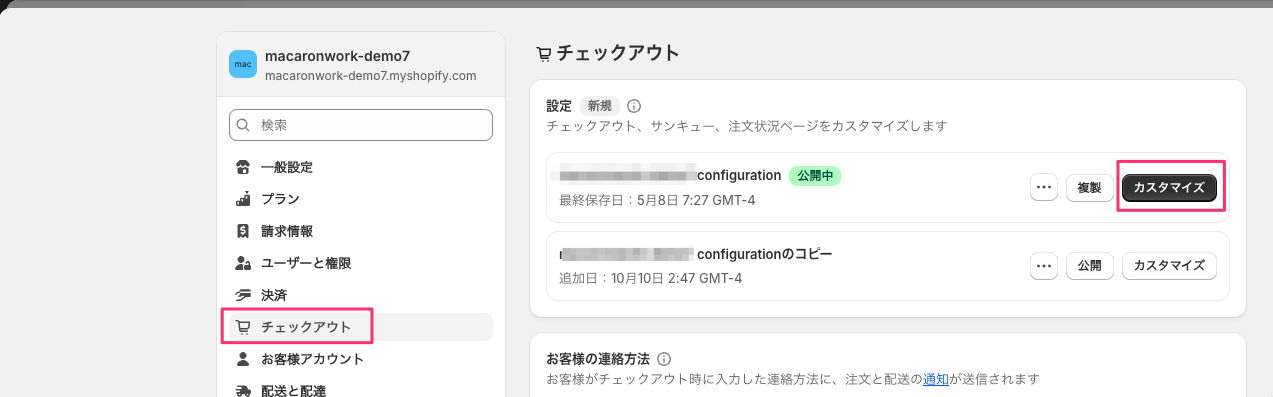
Task: Open 配送と配達 settings
Action: 361,389
